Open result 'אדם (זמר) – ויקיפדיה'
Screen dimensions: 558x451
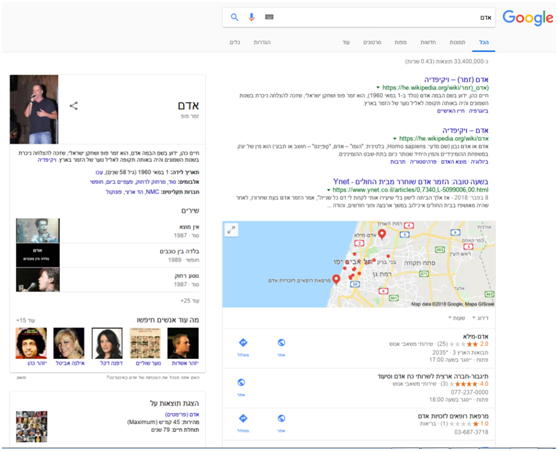456,79
